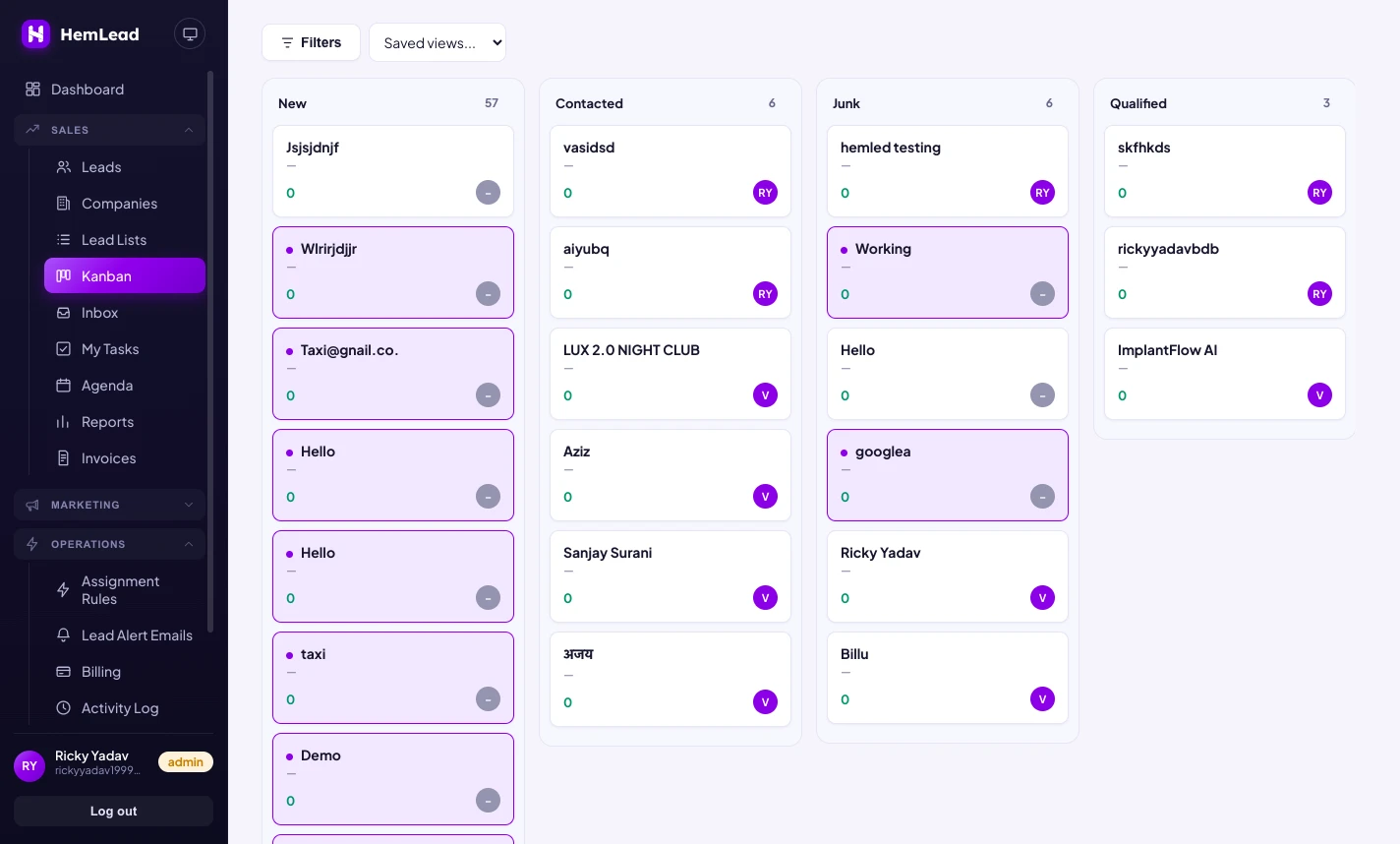This screenshot has width=1400, height=844.
Task: Collapse the SALES section
Action: [109, 130]
